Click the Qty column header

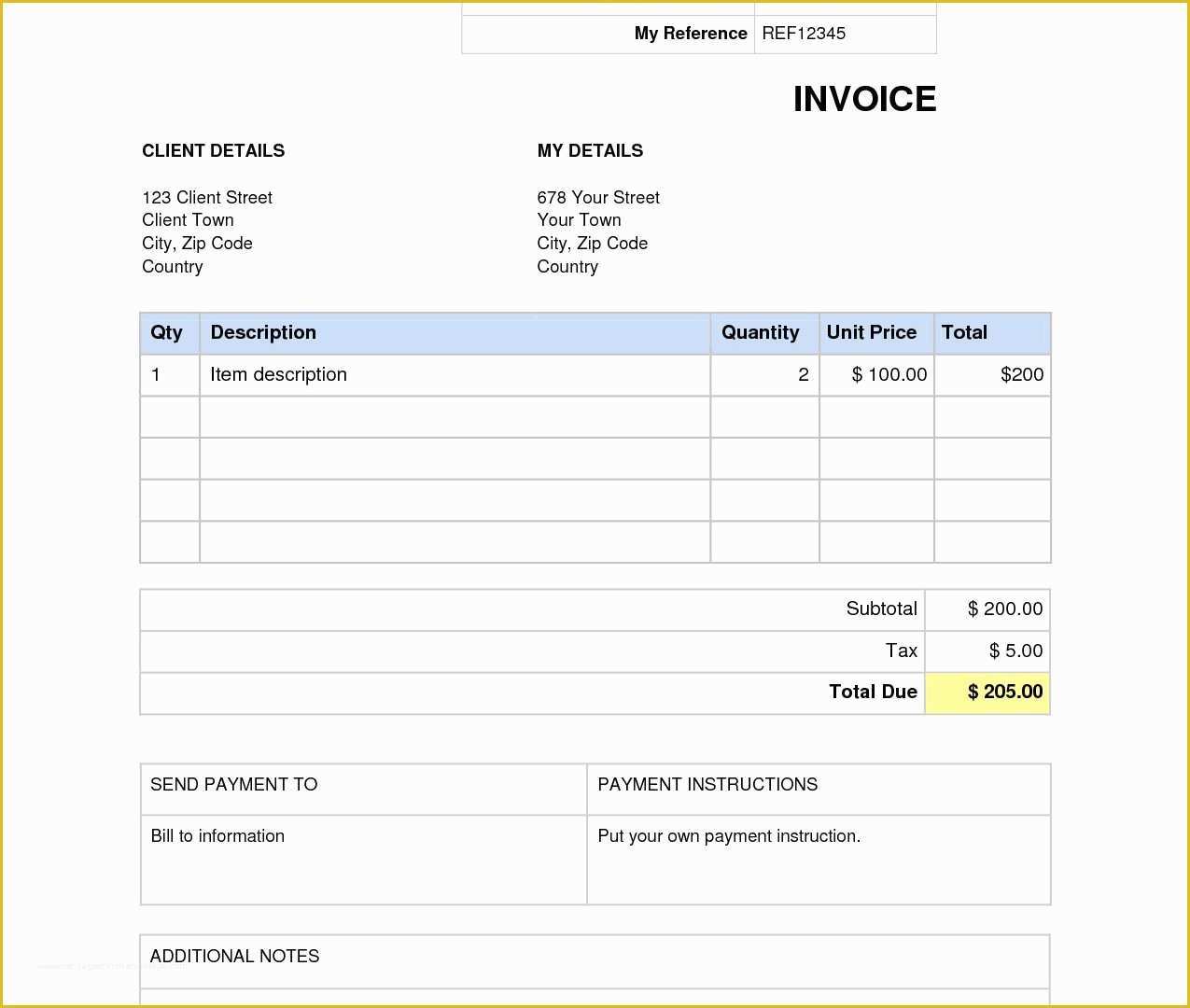tap(170, 333)
